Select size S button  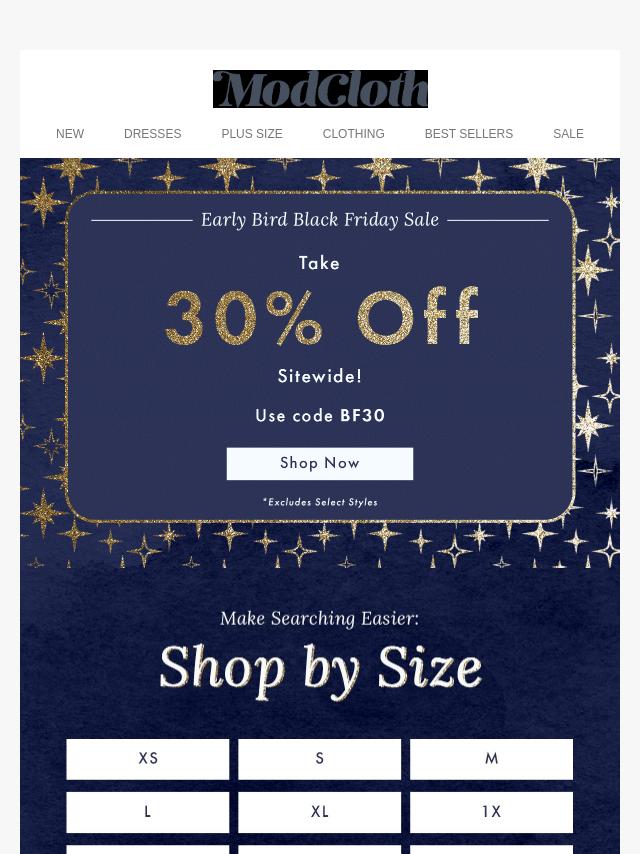tap(319, 759)
